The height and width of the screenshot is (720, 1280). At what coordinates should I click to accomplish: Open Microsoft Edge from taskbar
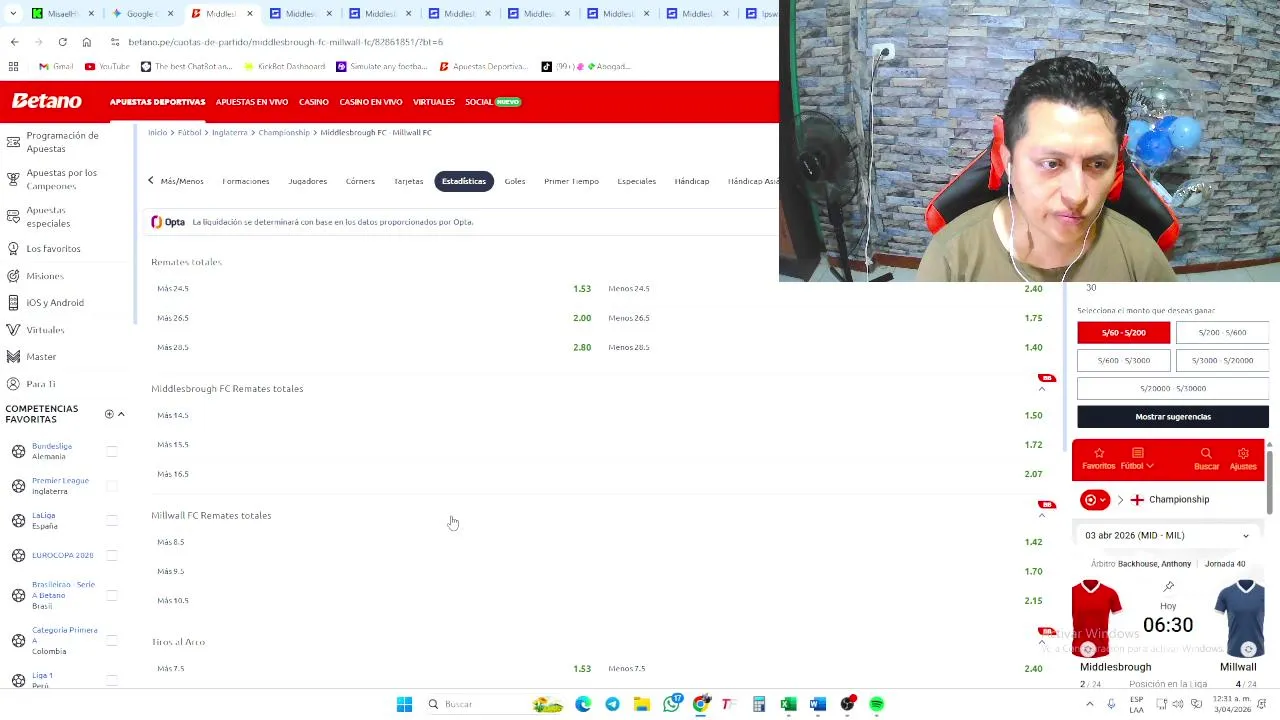[x=583, y=704]
